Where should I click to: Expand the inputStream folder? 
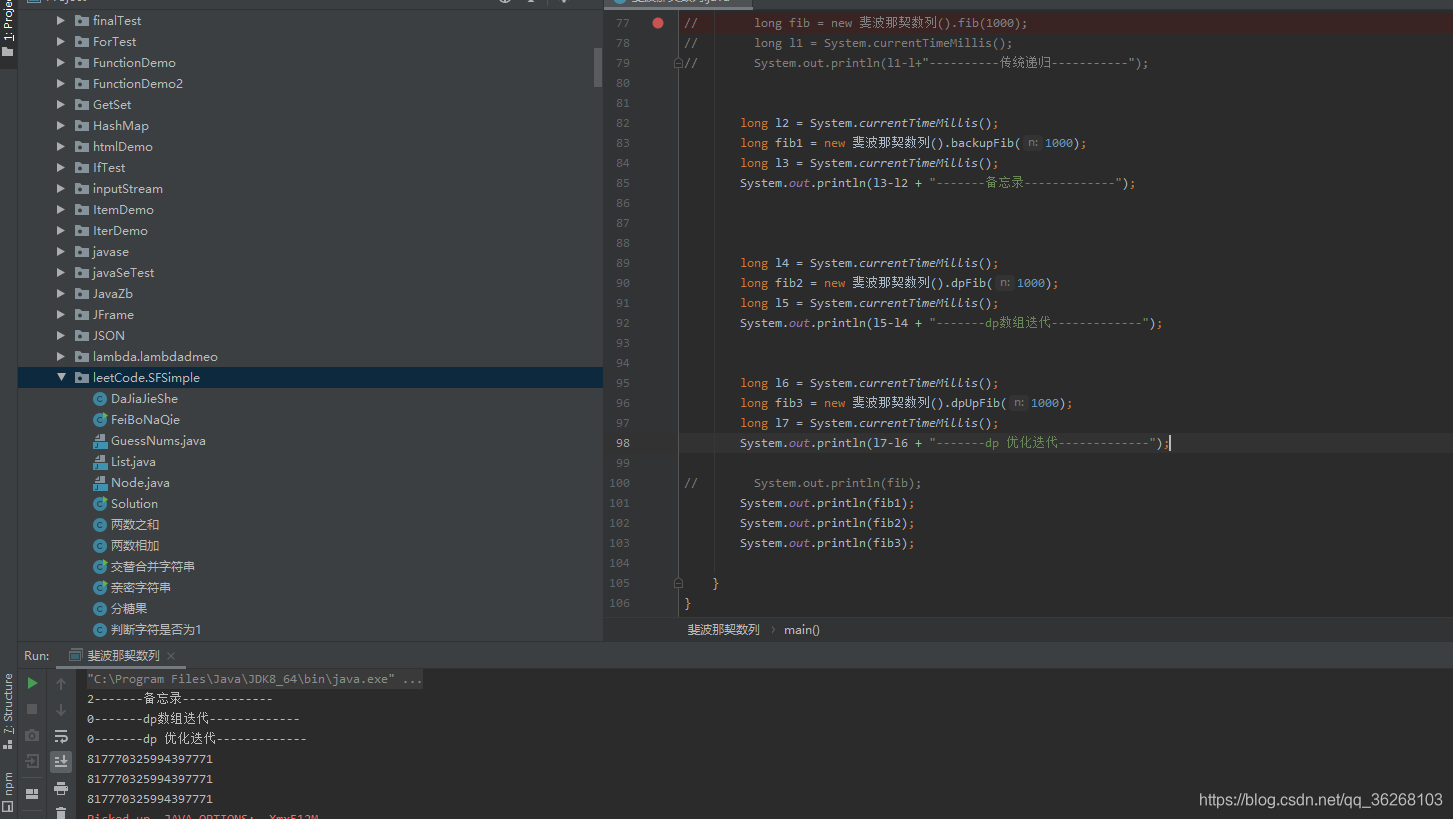tap(61, 189)
